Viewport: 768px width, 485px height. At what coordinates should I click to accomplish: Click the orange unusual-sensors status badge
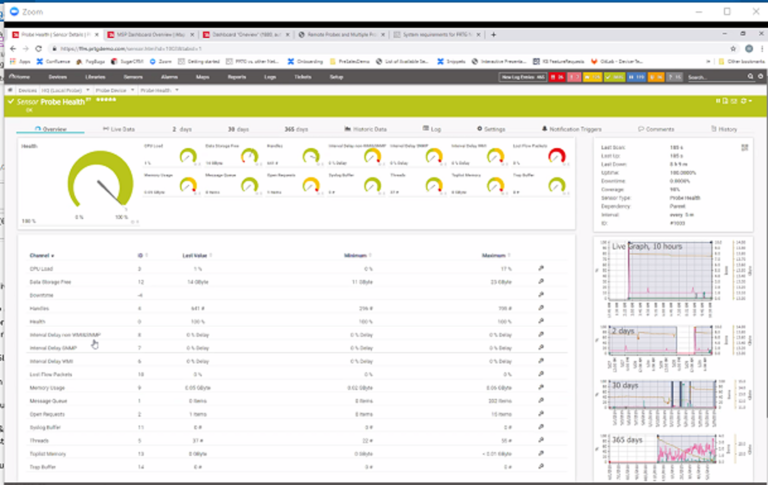[x=656, y=77]
